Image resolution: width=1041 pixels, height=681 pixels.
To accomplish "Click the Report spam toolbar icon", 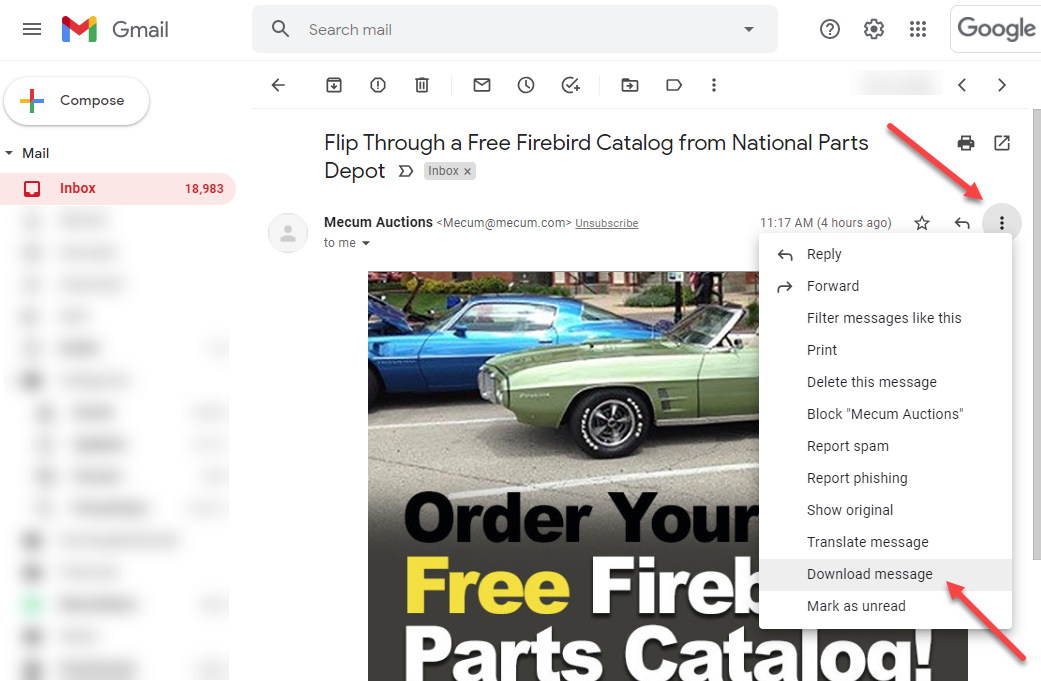I will [378, 85].
